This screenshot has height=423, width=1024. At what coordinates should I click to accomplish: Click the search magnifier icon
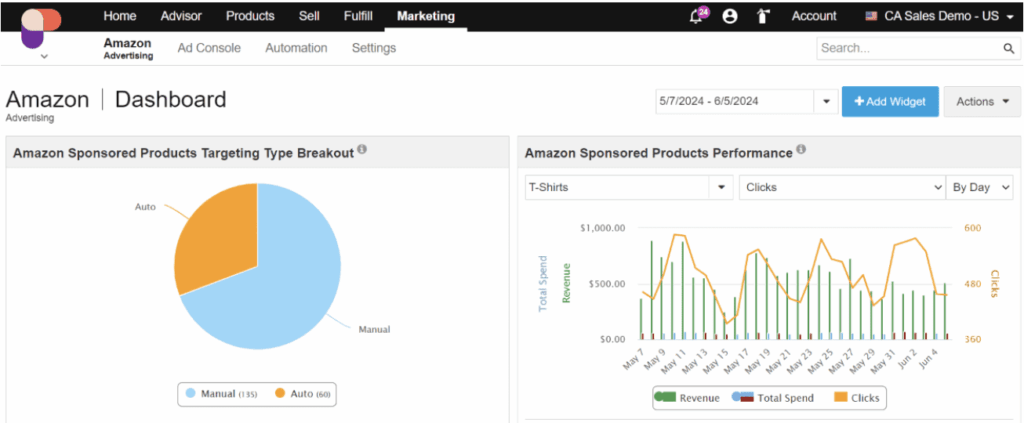click(1009, 48)
